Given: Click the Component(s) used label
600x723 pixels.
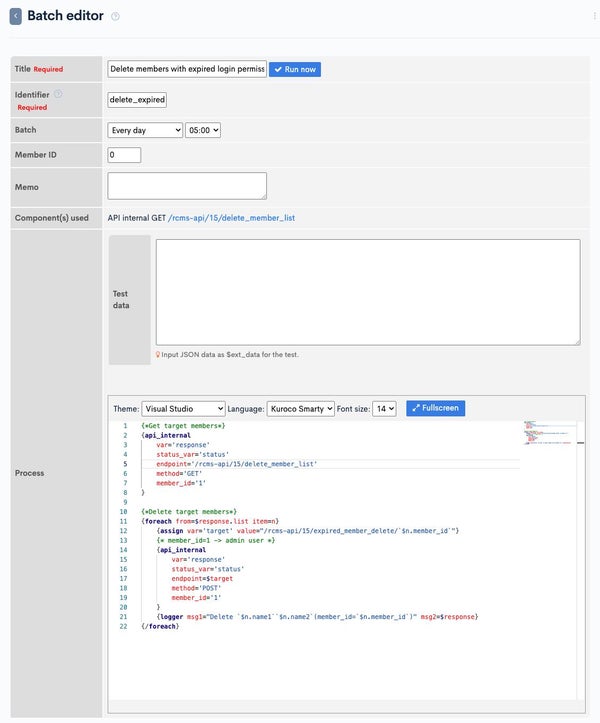Looking at the screenshot, I should (x=52, y=218).
